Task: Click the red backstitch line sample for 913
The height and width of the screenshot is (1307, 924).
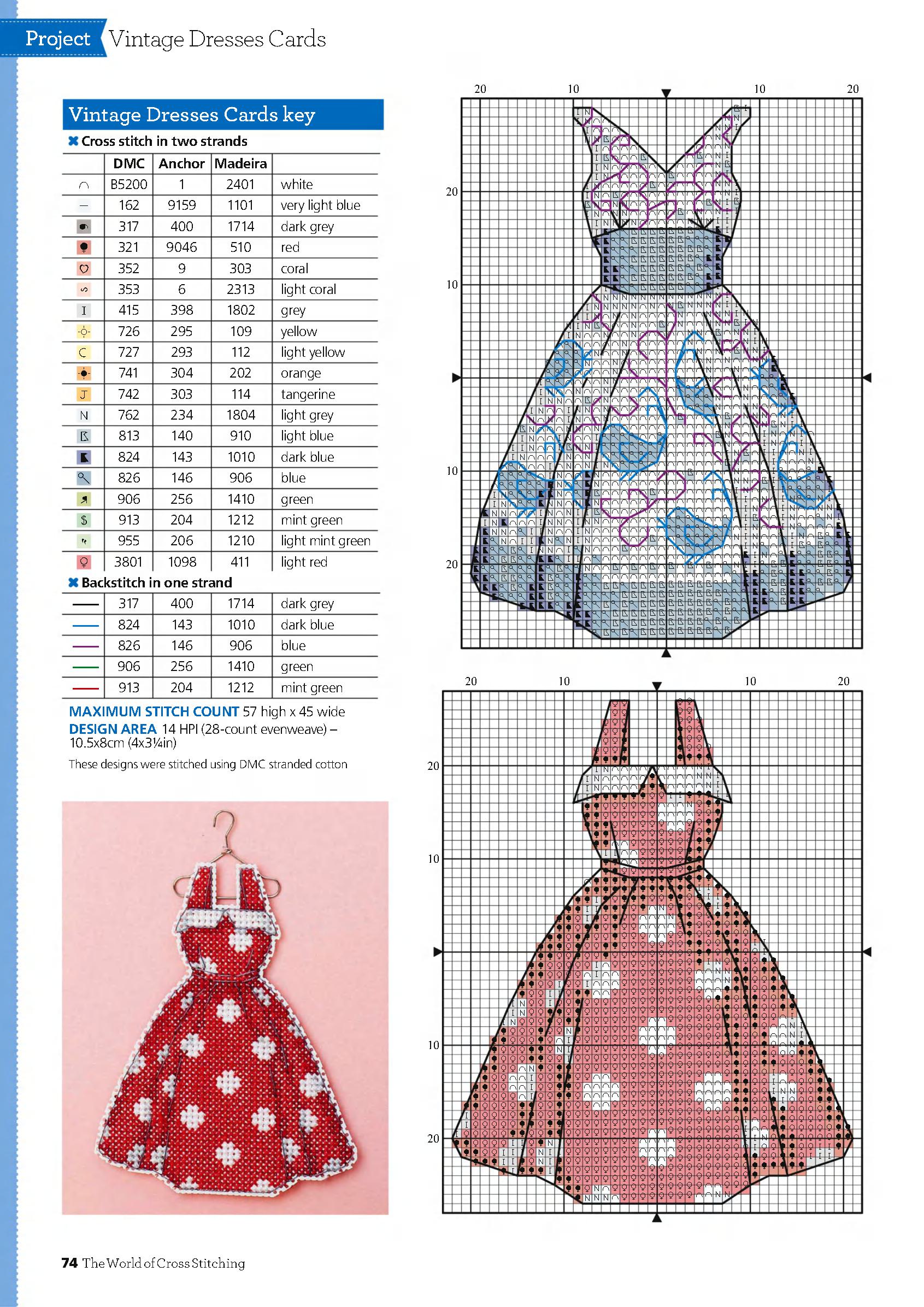Action: click(85, 688)
